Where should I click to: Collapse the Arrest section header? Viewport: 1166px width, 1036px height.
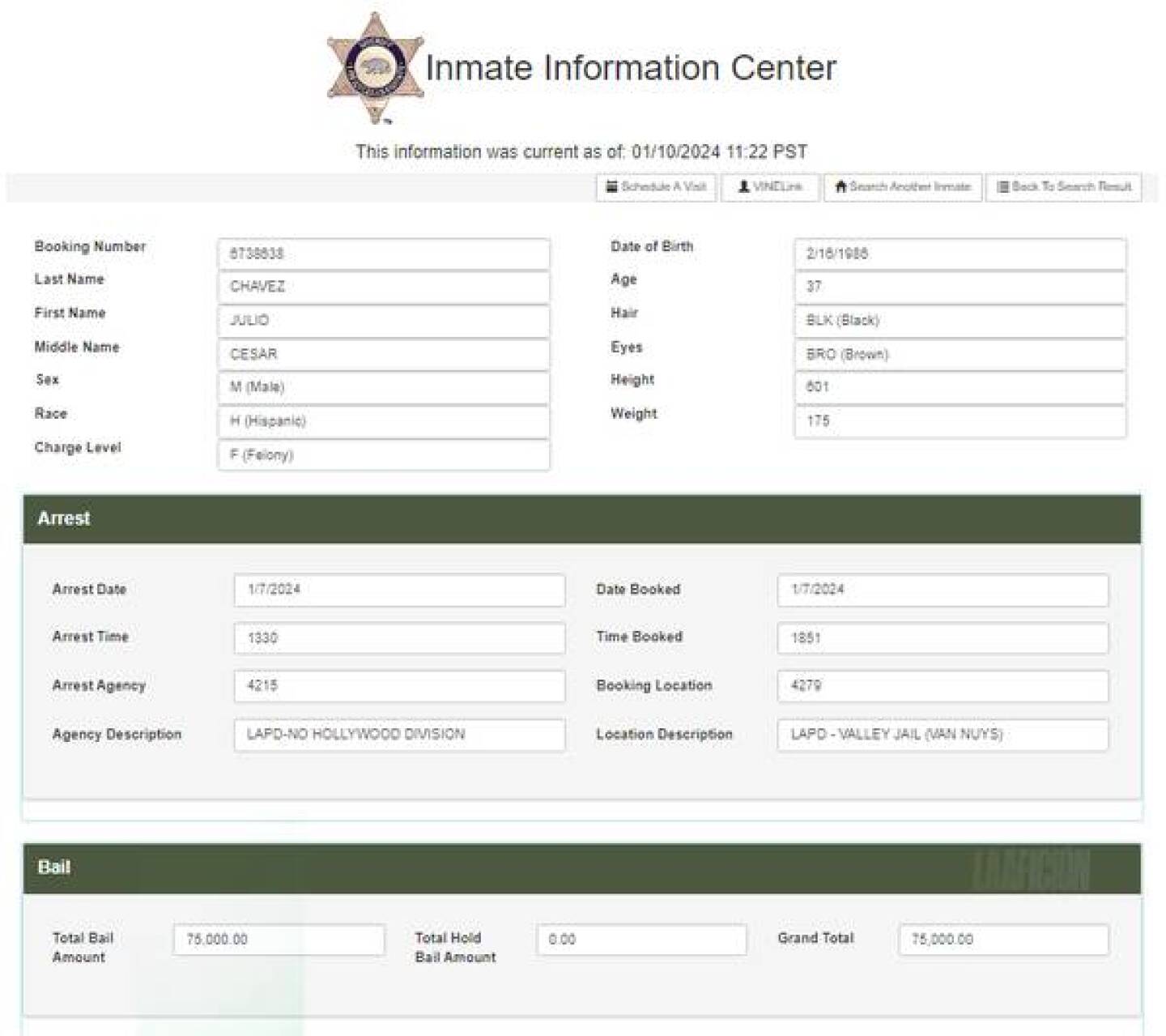(581, 518)
